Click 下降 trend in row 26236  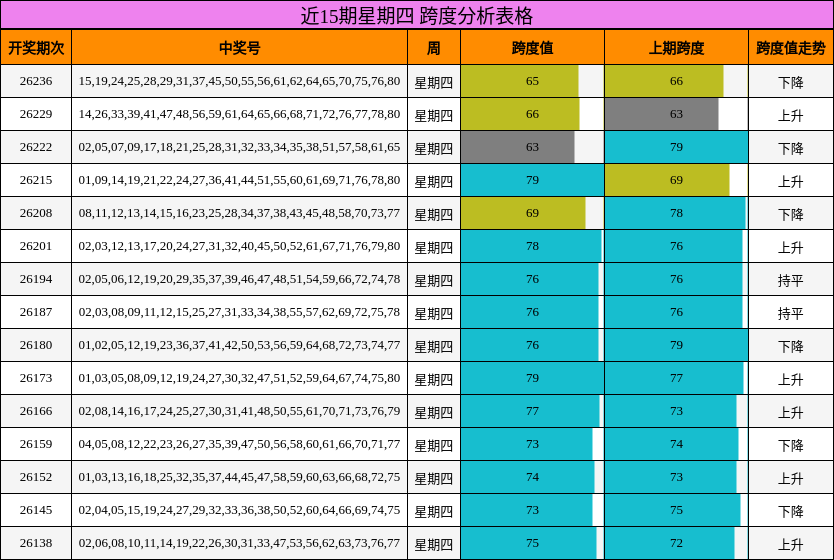[x=791, y=82]
